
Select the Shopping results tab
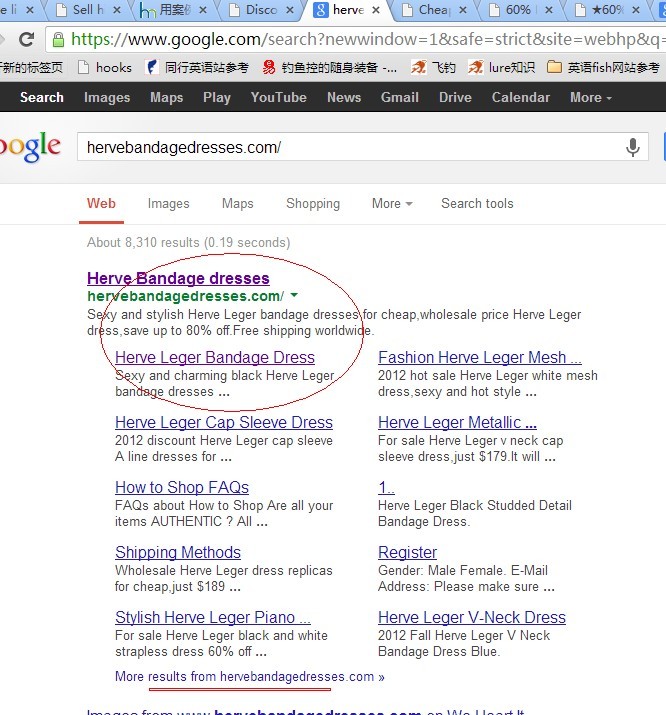(313, 203)
